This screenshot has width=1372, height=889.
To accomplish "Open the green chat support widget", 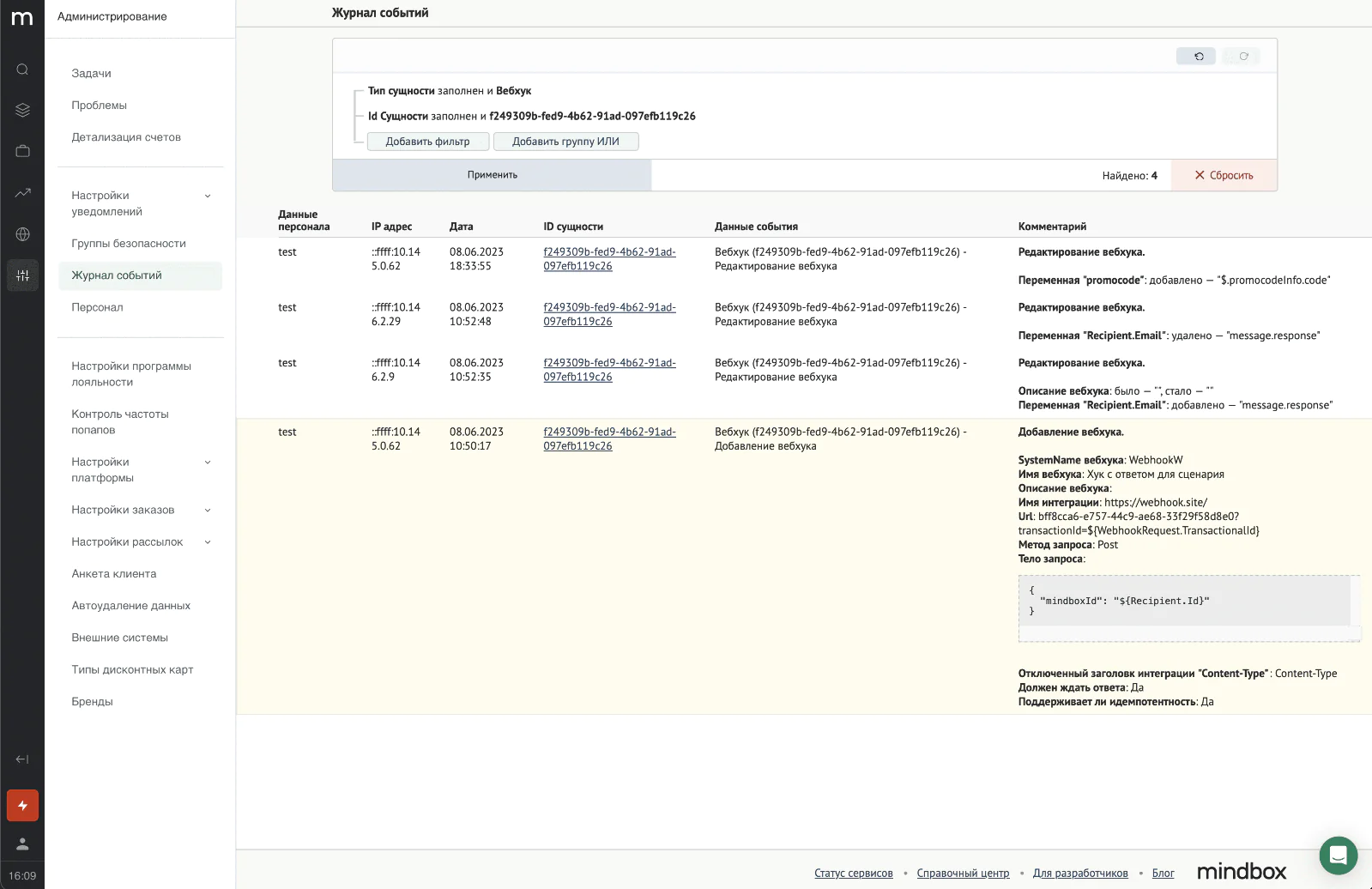I will click(x=1338, y=855).
